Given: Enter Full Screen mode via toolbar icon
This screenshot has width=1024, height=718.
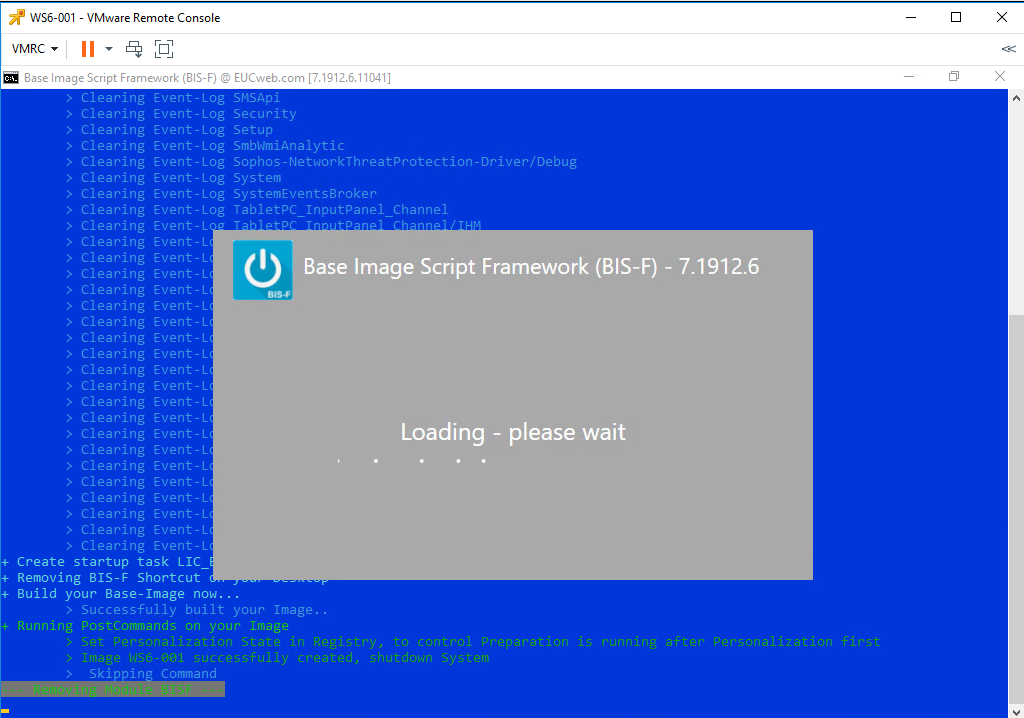Looking at the screenshot, I should pos(163,48).
